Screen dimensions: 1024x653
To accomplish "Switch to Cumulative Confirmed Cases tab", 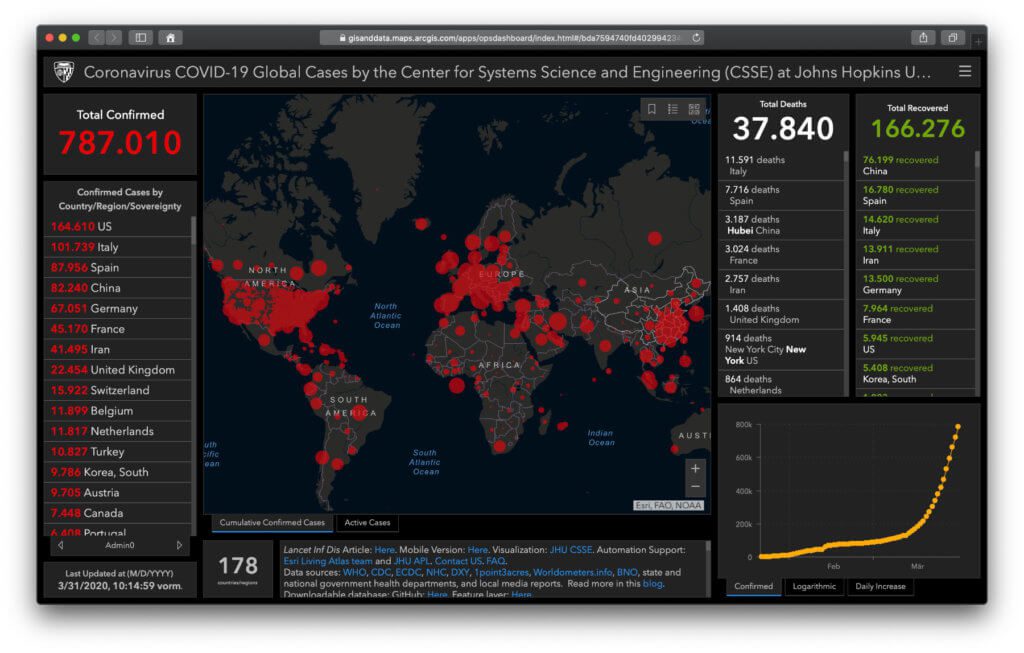I will coord(272,522).
